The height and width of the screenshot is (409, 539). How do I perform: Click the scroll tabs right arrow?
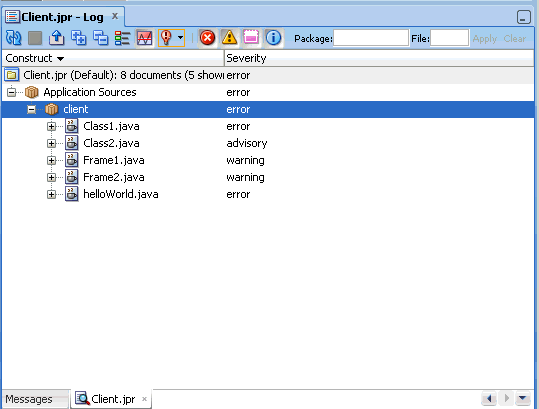tap(506, 398)
